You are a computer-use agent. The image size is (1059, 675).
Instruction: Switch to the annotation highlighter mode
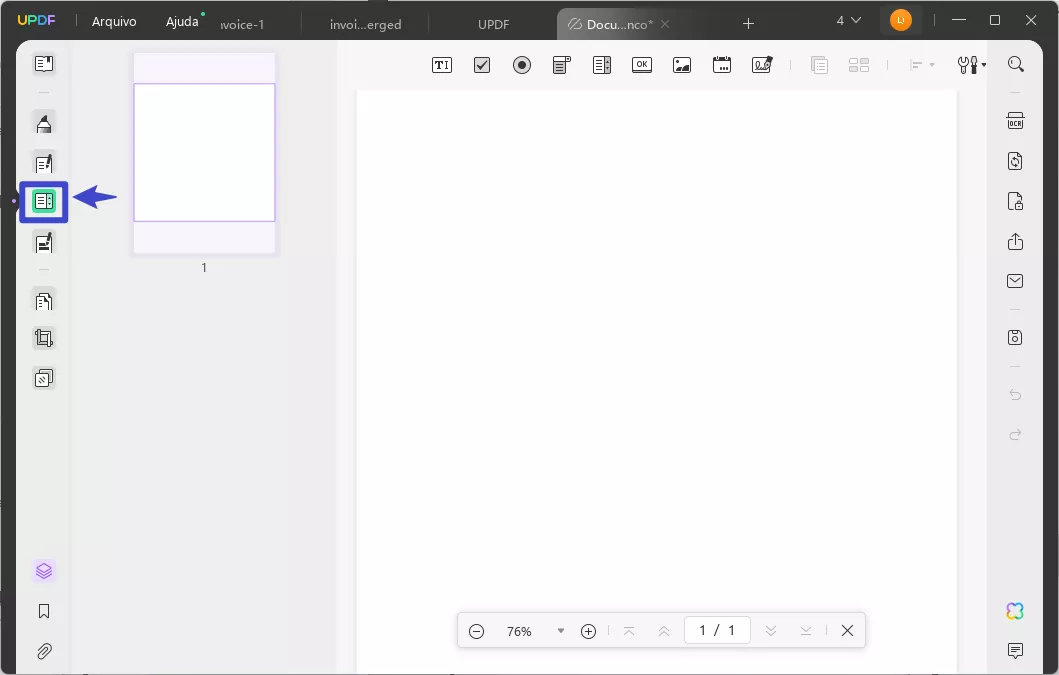pyautogui.click(x=44, y=123)
